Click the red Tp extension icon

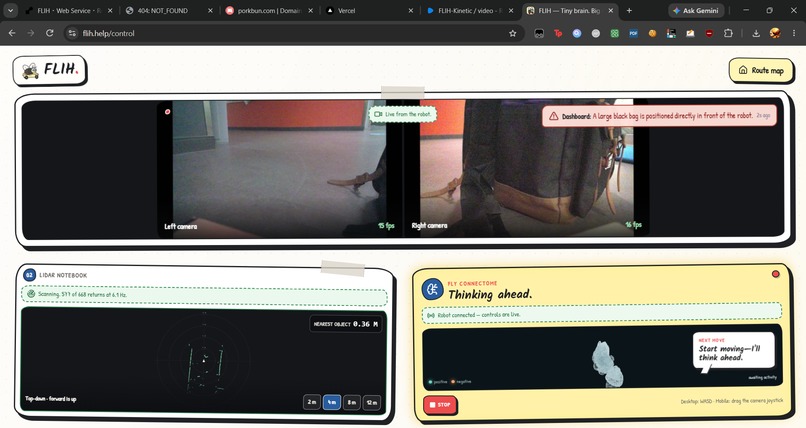point(558,33)
